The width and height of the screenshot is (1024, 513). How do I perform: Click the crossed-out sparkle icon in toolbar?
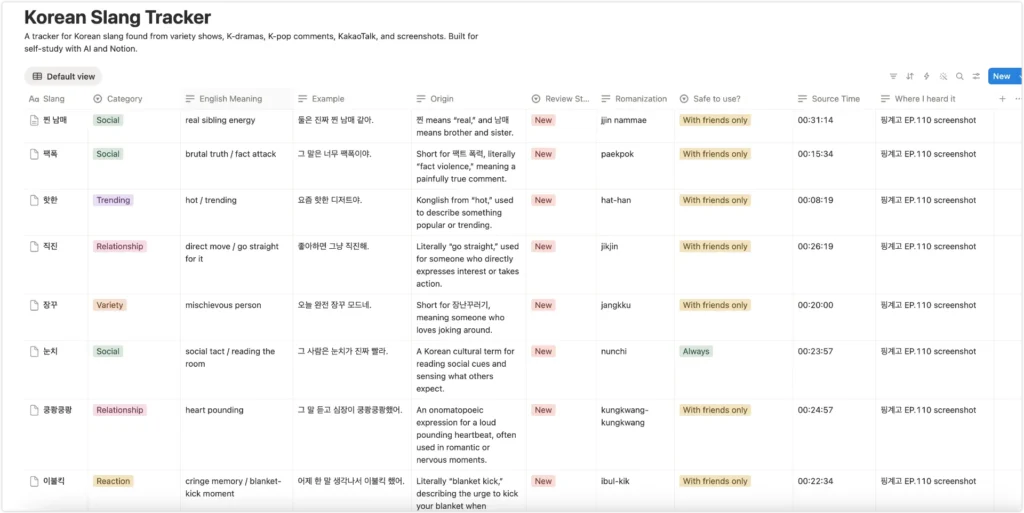[x=943, y=76]
